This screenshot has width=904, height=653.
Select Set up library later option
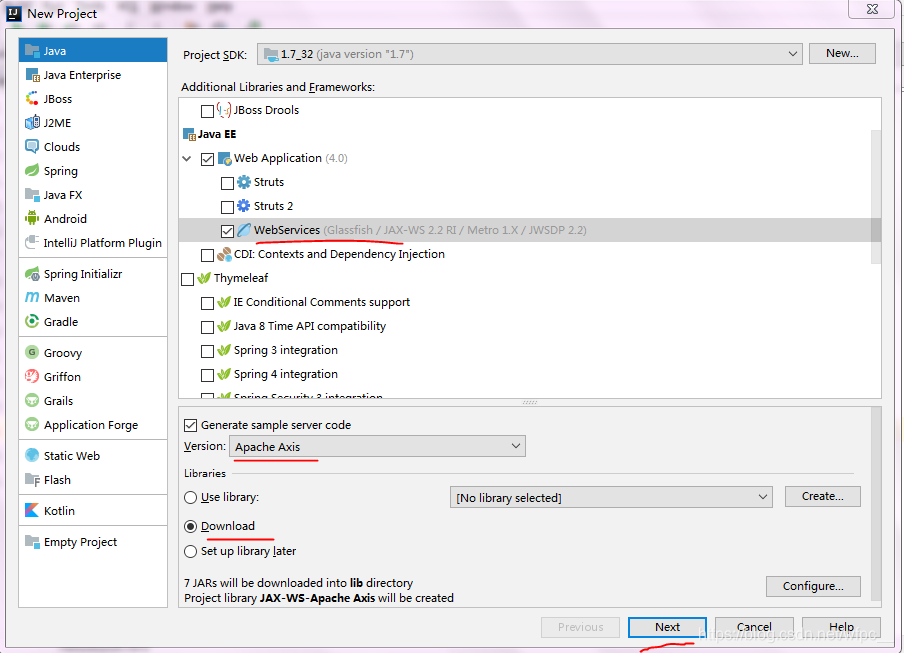pos(190,551)
